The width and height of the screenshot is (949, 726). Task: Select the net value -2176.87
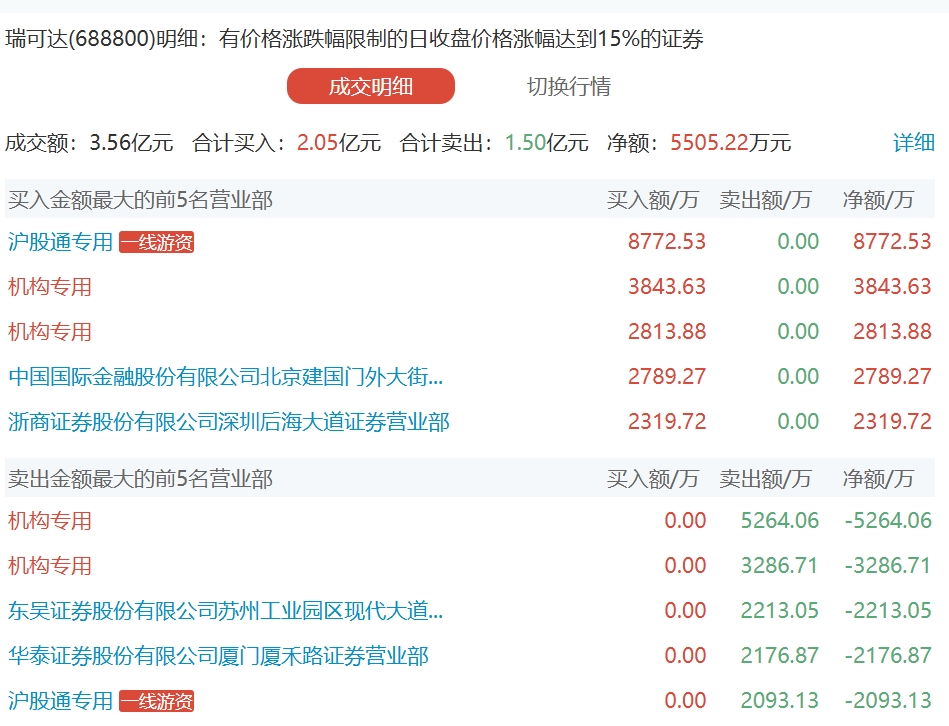(x=888, y=655)
